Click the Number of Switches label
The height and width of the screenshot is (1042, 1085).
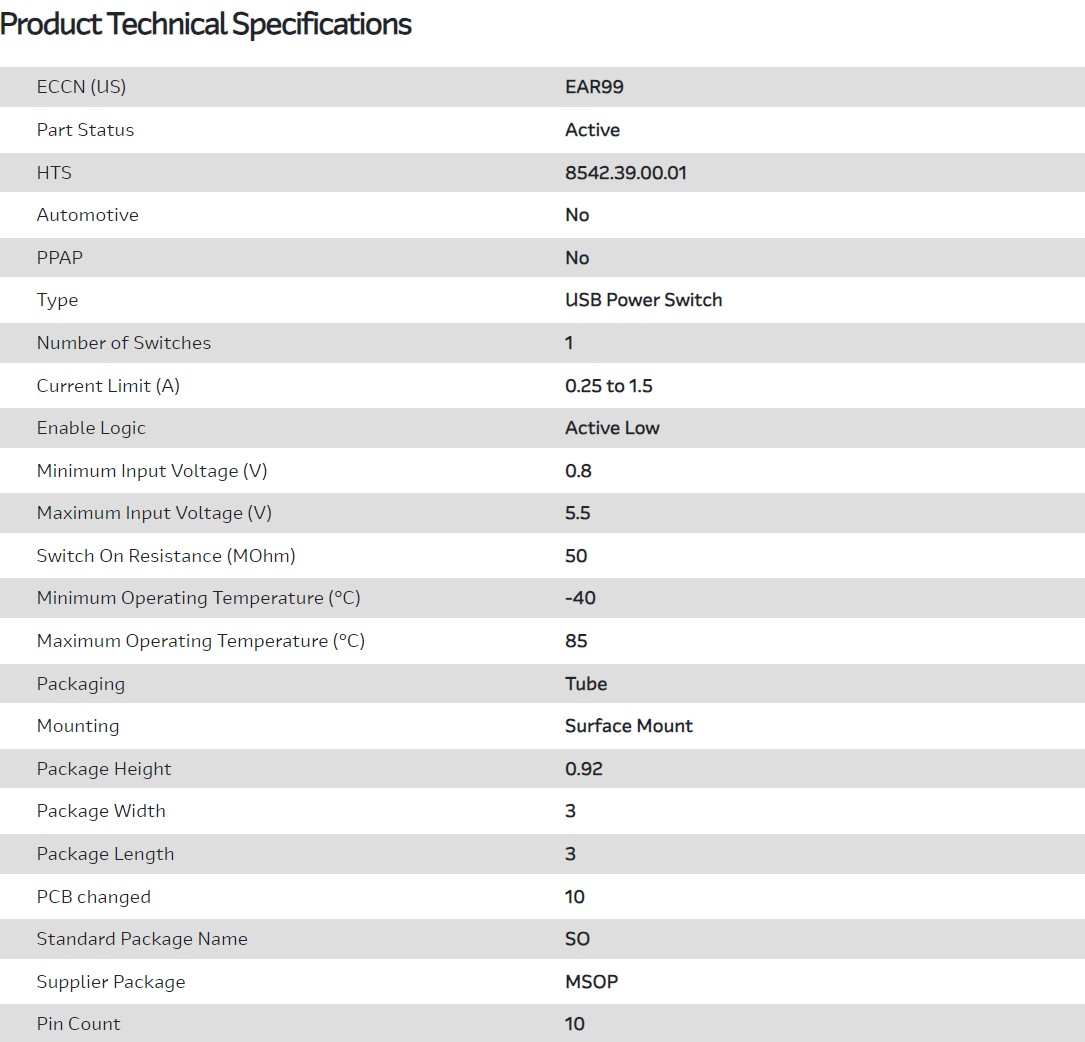pyautogui.click(x=124, y=343)
